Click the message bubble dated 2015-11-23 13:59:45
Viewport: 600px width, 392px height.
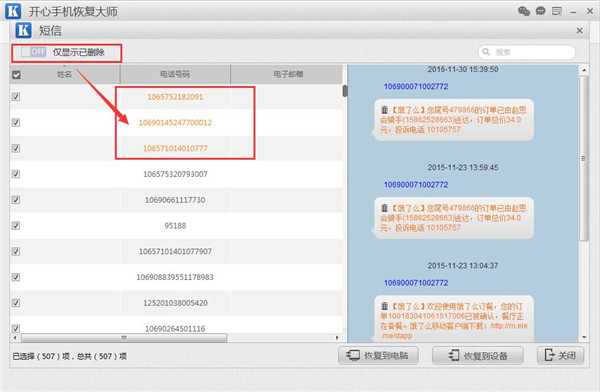pos(453,218)
